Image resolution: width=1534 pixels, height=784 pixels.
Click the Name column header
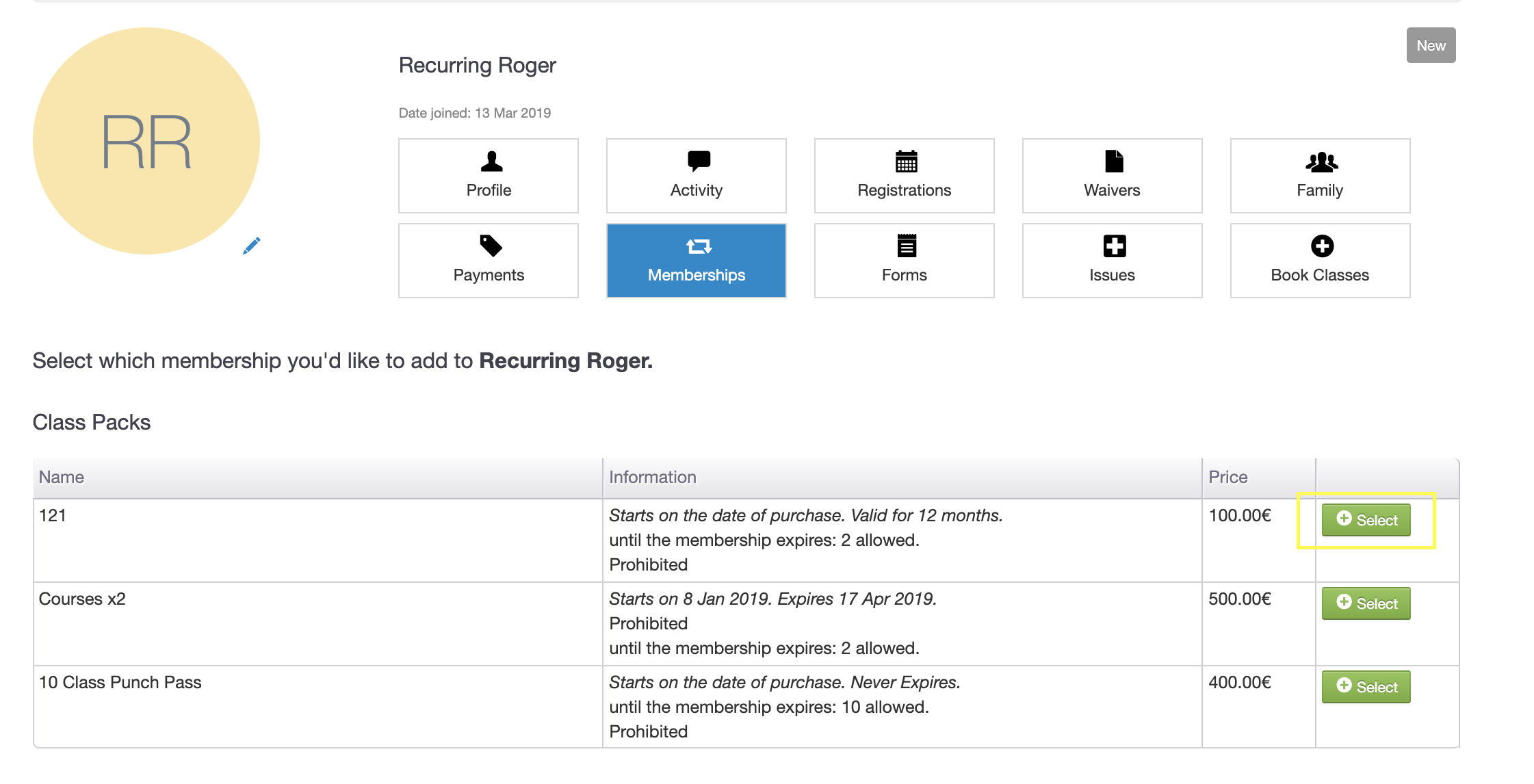pos(62,478)
